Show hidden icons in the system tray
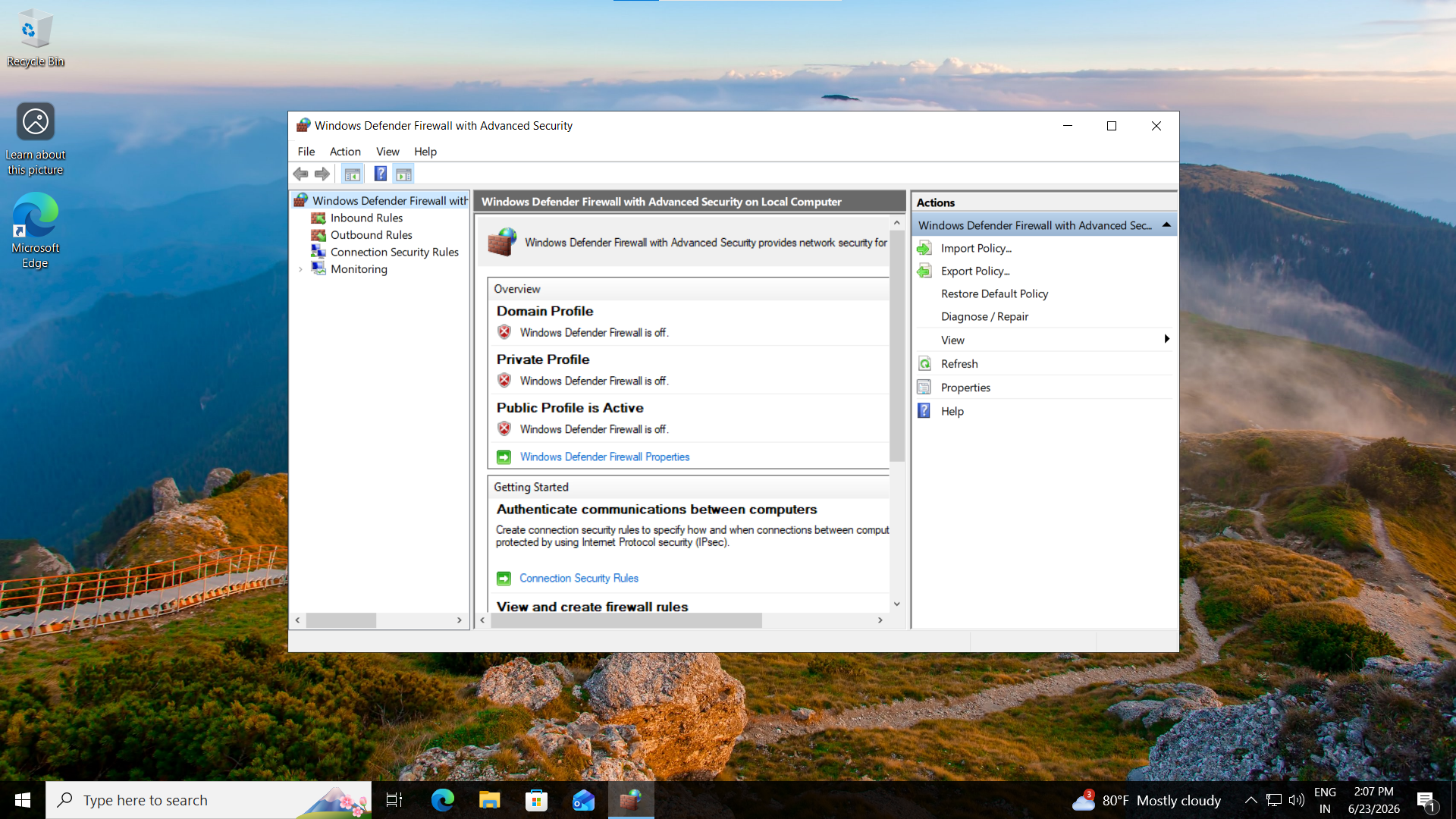This screenshot has height=819, width=1456. pos(1251,800)
